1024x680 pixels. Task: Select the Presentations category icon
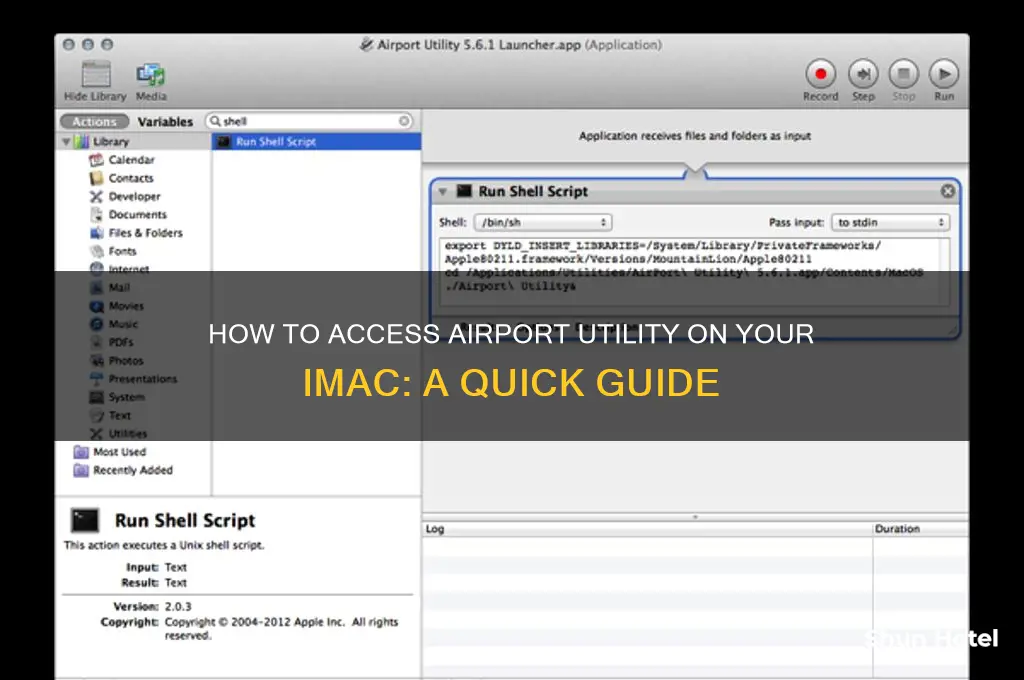(96, 379)
